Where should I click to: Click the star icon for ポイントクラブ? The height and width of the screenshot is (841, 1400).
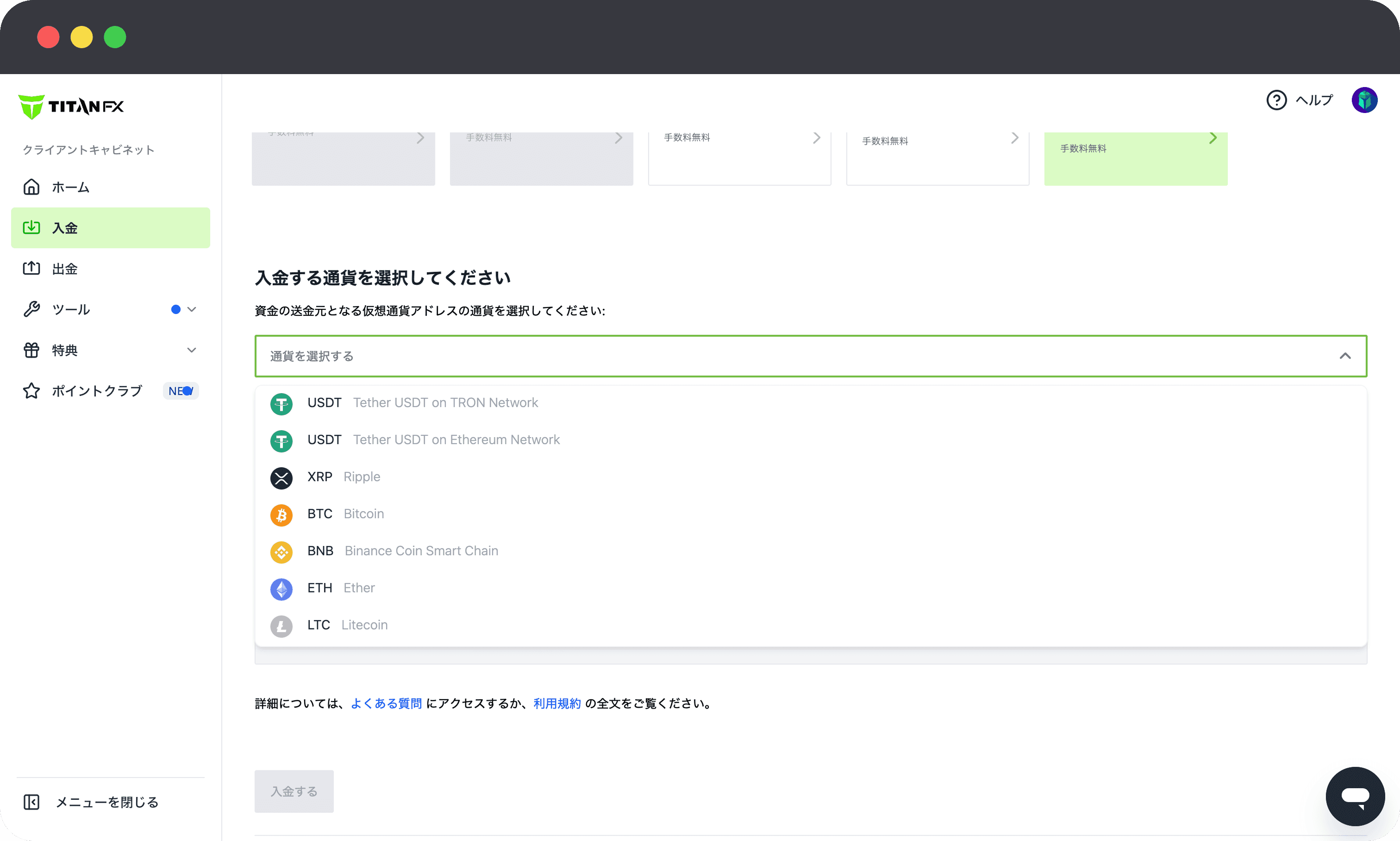(x=32, y=391)
